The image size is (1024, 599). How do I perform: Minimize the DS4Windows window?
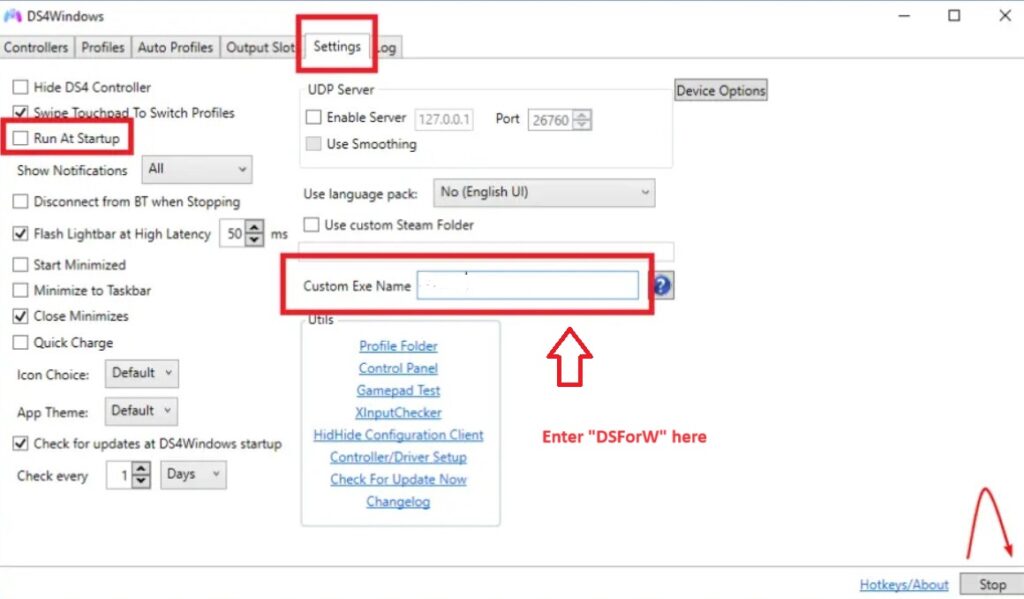tap(904, 16)
